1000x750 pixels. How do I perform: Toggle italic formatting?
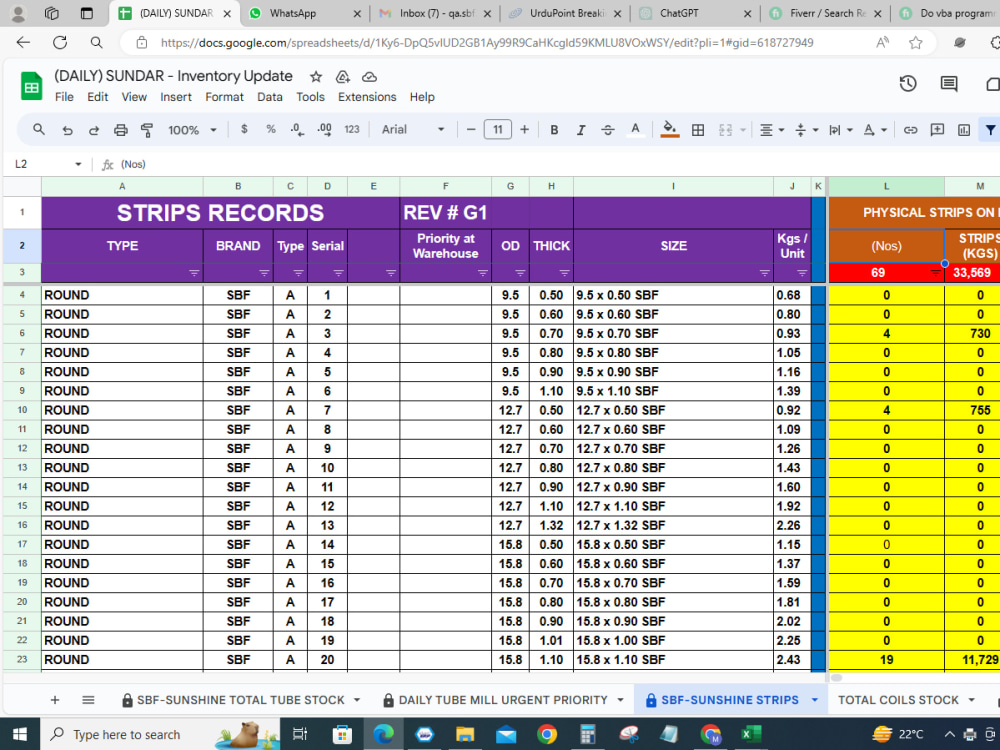[x=579, y=130]
